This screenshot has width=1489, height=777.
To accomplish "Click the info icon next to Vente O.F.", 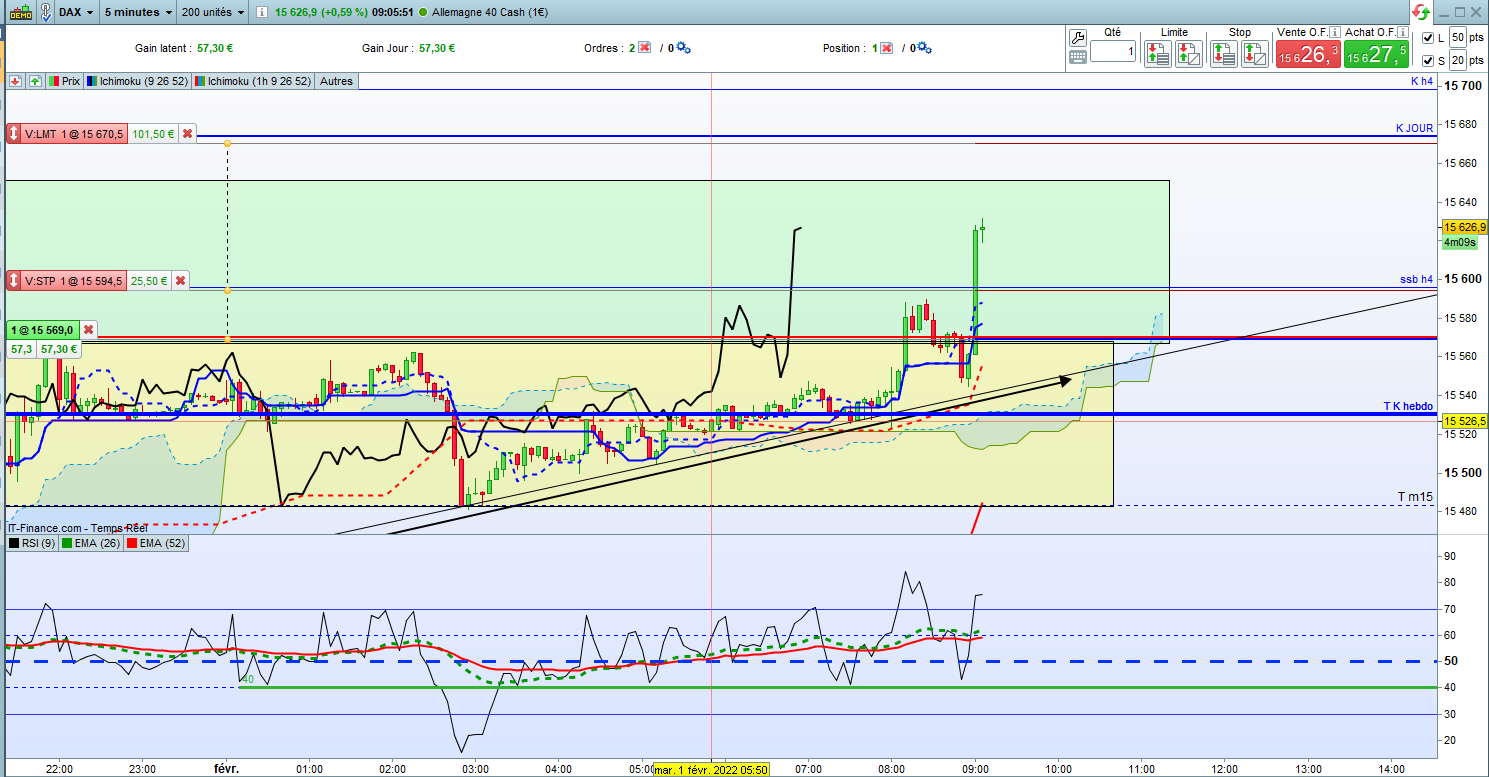I will coord(1333,32).
